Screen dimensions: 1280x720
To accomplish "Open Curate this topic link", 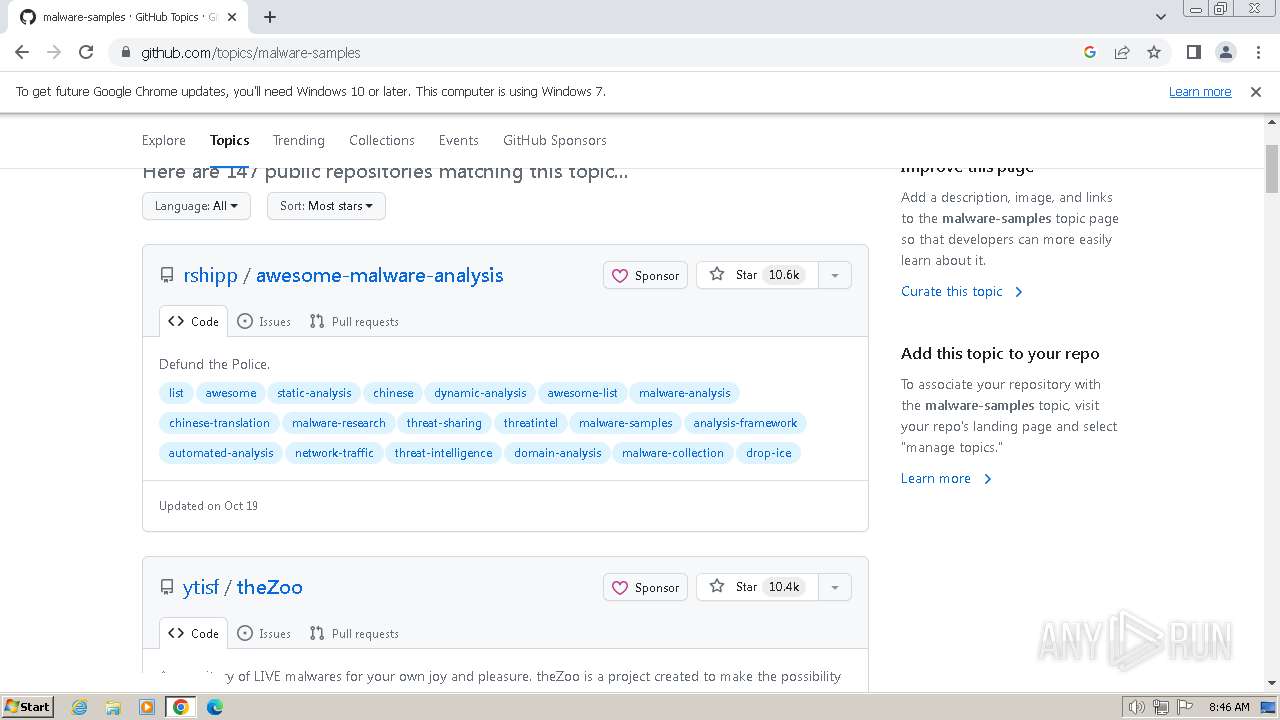I will click(x=962, y=291).
